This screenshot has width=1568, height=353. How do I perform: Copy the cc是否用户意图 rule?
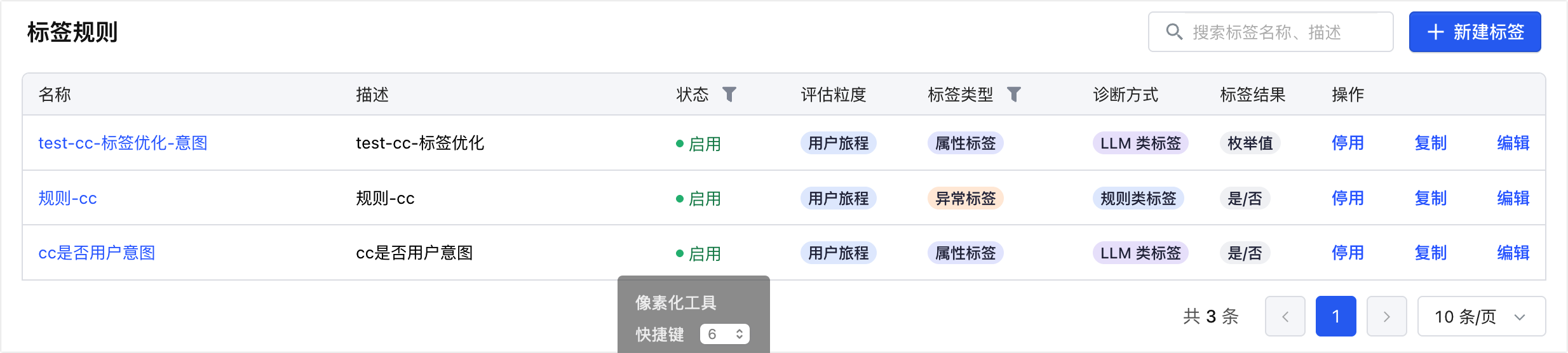(1430, 253)
